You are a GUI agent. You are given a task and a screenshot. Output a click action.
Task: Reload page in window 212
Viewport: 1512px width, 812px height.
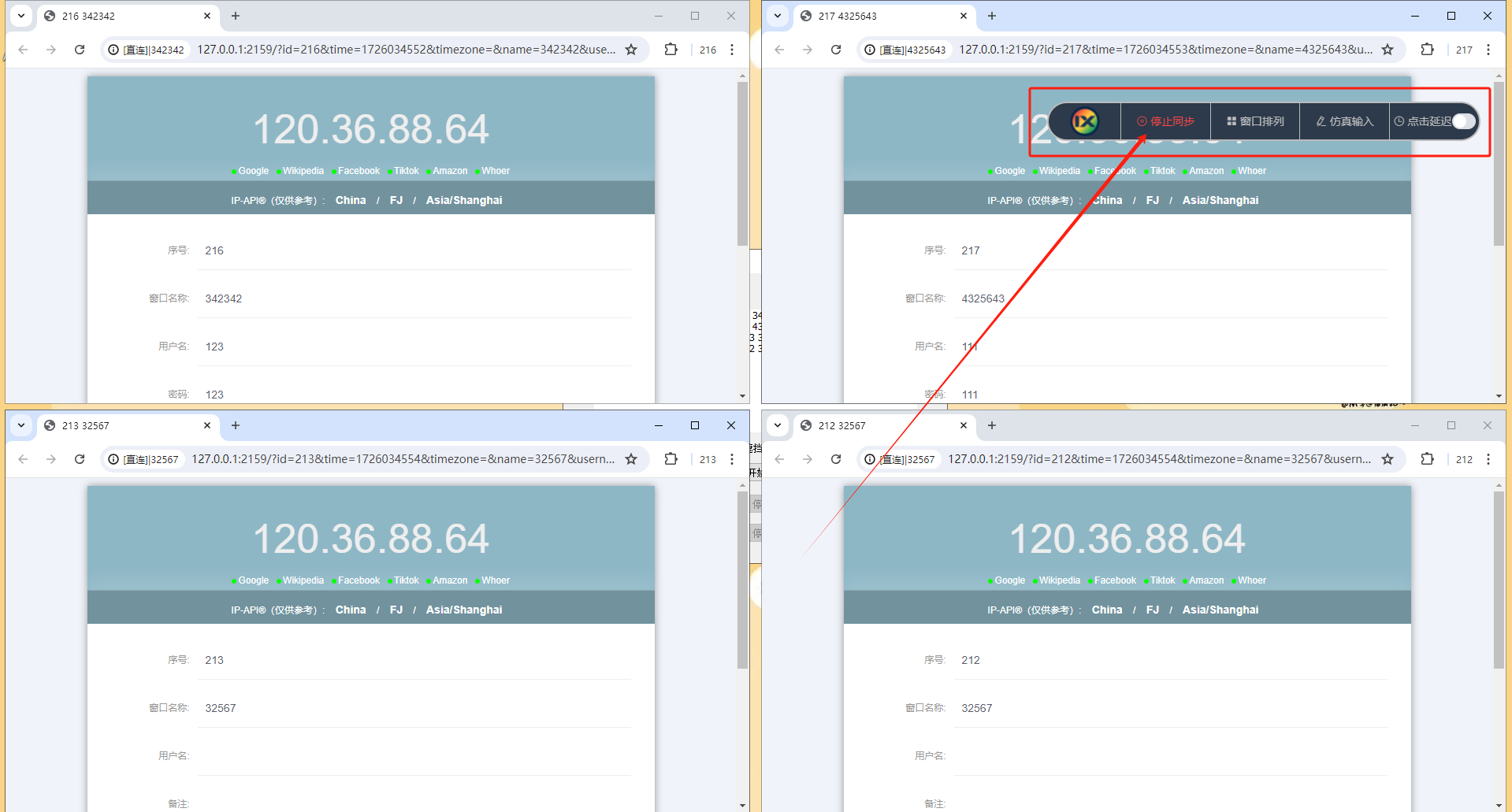pyautogui.click(x=836, y=459)
